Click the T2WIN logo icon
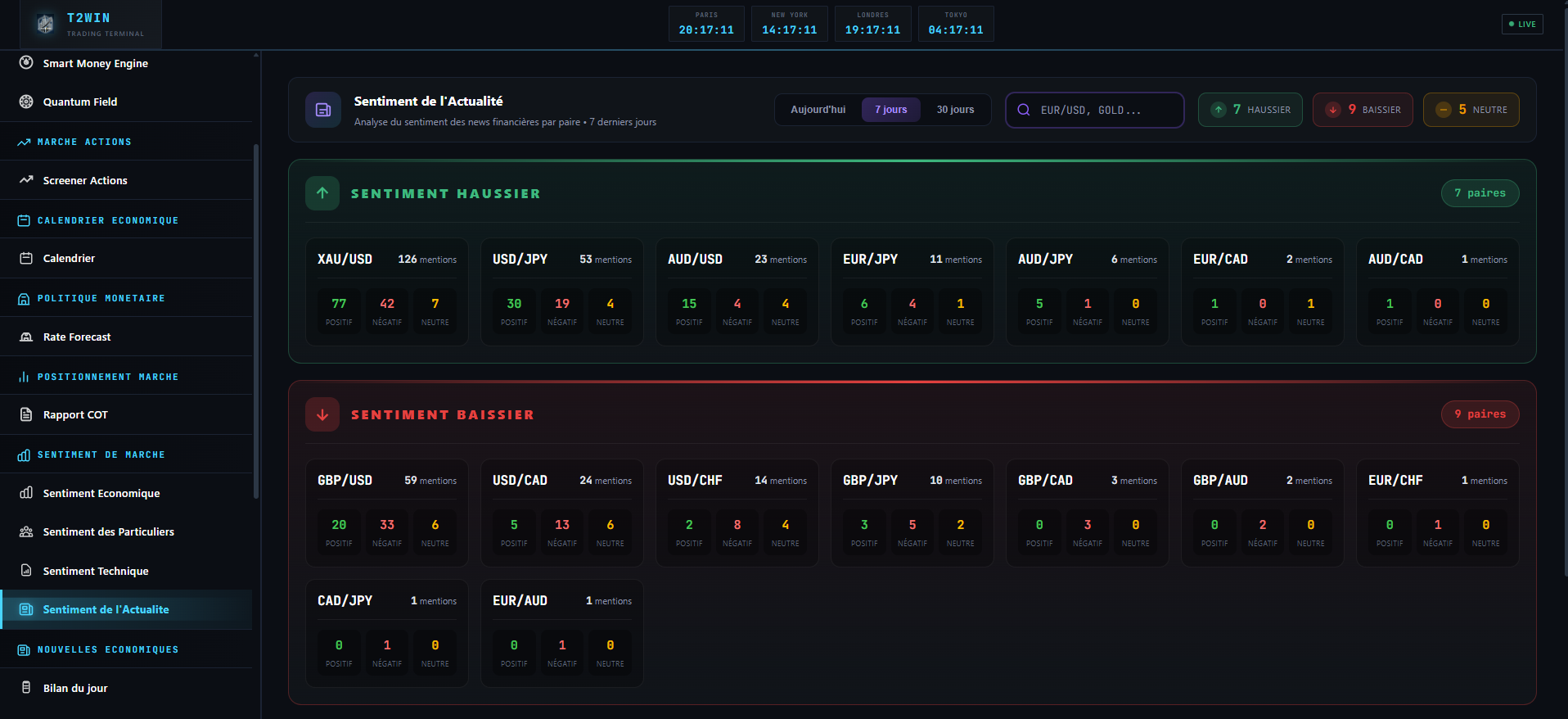Screen dimensions: 1568x719 pos(46,25)
